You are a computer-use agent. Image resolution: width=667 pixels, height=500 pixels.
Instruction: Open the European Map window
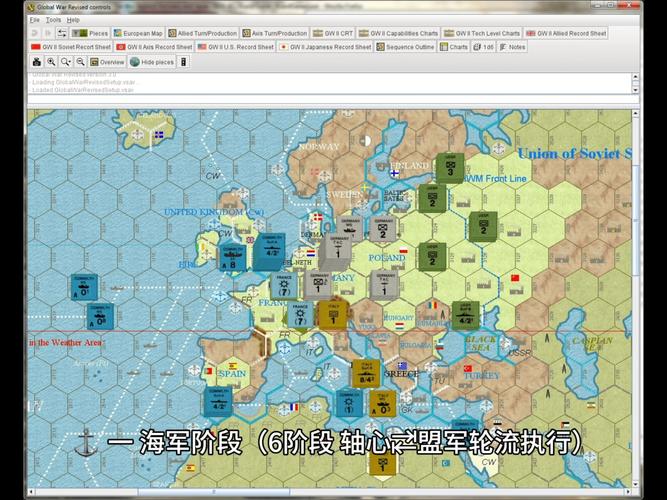138,33
